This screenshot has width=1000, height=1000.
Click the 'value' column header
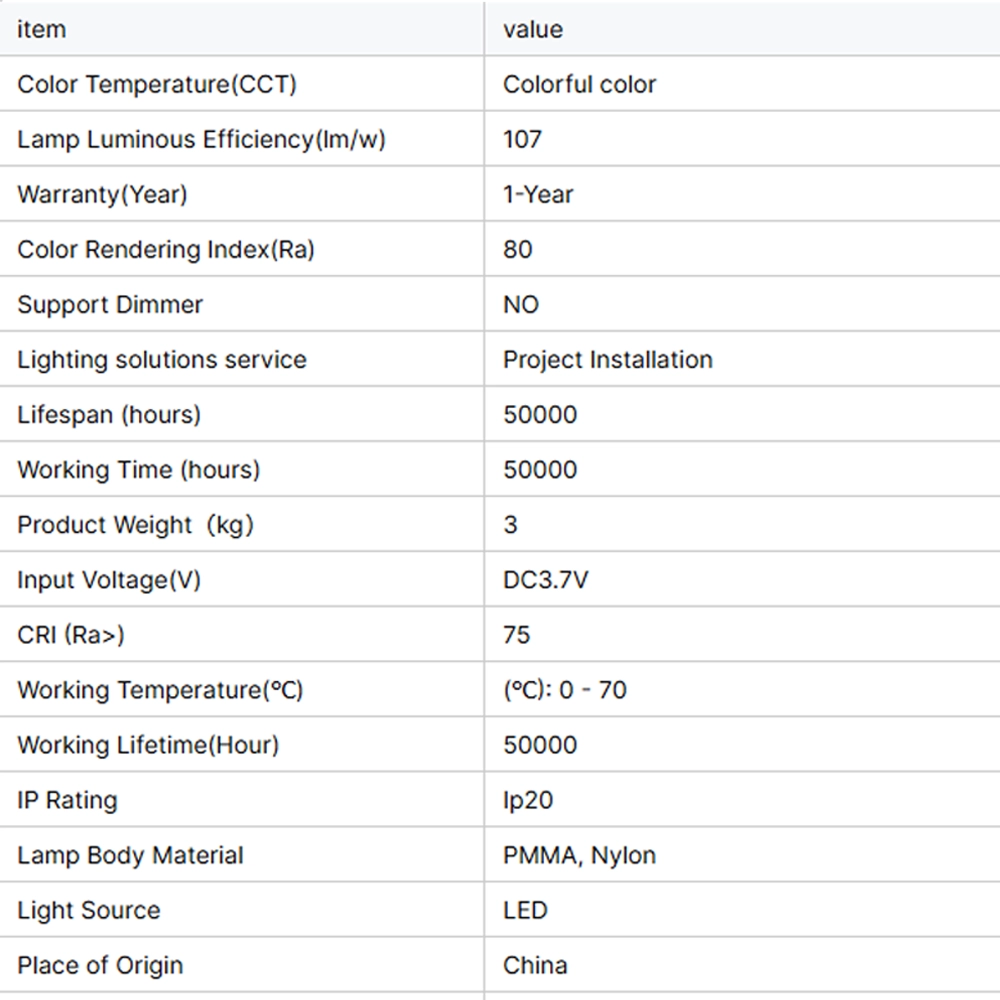(533, 30)
